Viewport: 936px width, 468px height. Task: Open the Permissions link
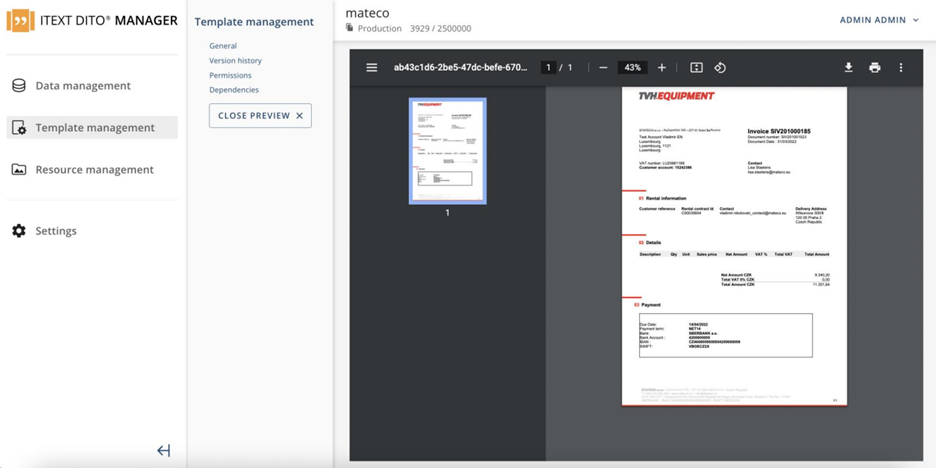pos(230,75)
